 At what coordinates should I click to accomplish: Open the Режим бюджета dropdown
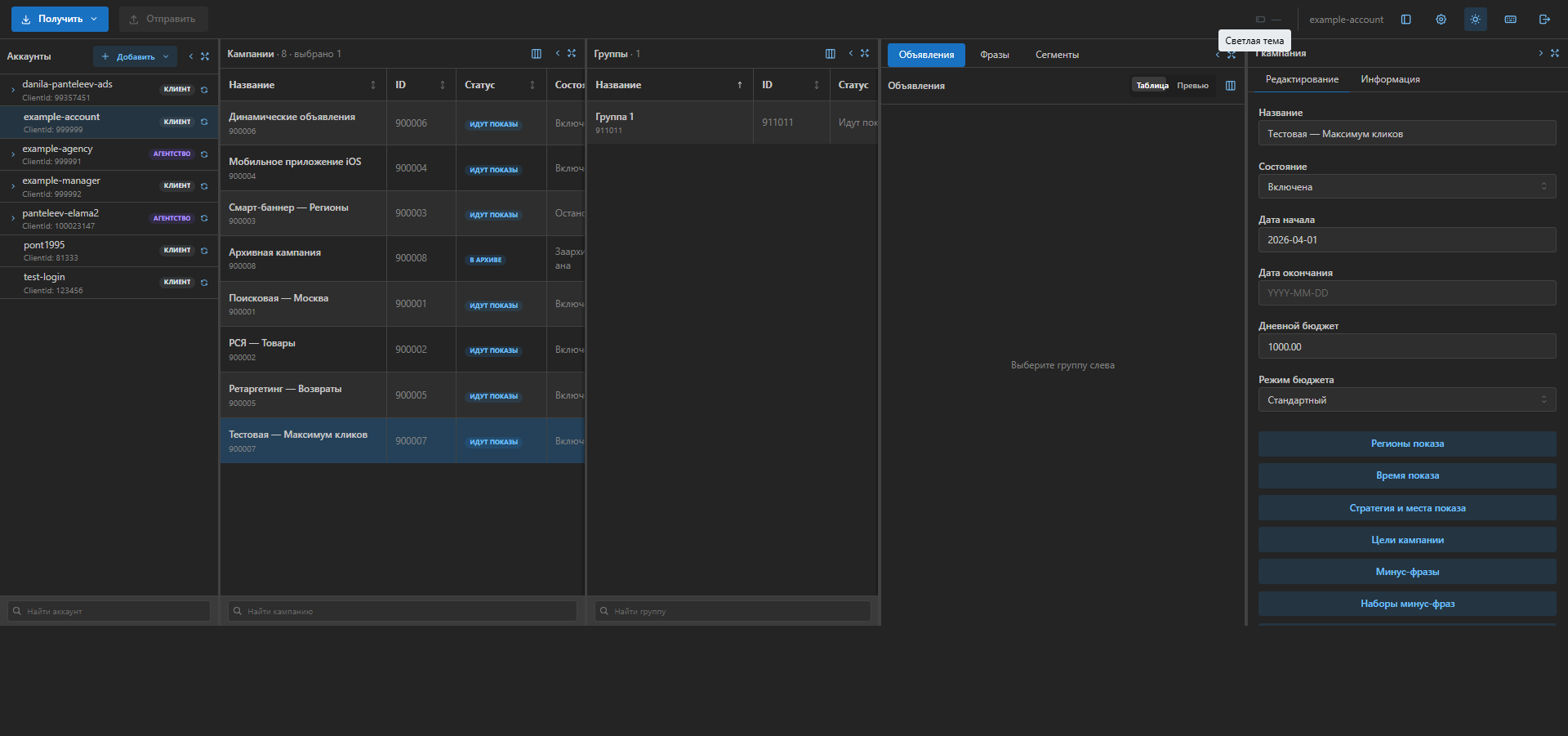pyautogui.click(x=1407, y=400)
